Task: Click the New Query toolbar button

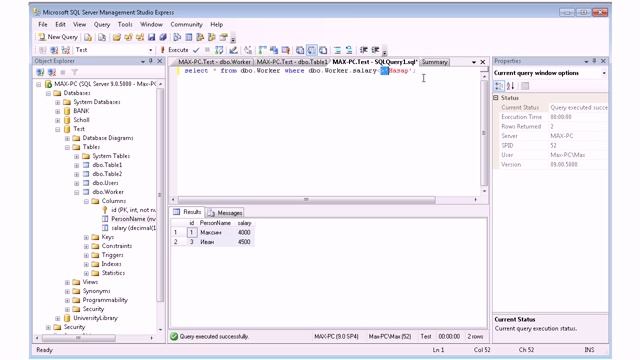Action: [x=58, y=37]
